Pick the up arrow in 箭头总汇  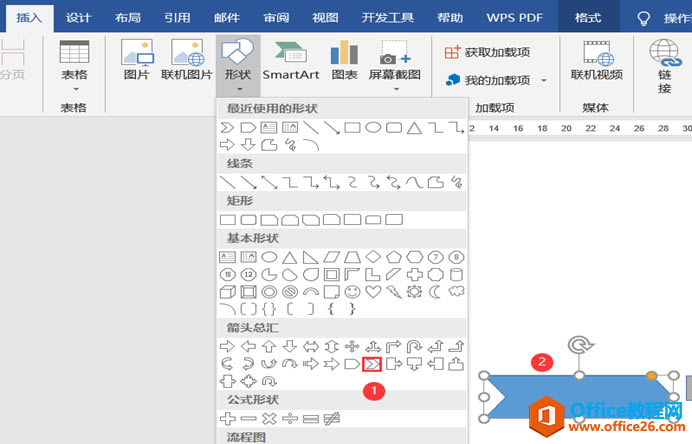[269, 346]
